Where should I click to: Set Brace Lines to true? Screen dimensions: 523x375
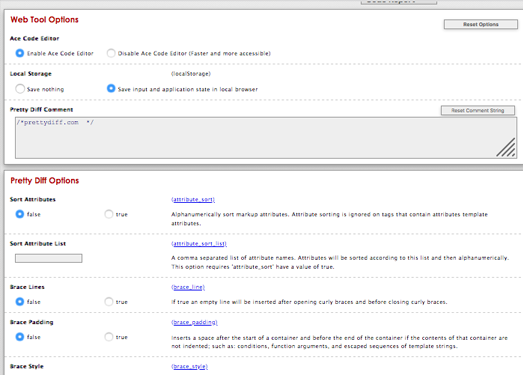109,302
